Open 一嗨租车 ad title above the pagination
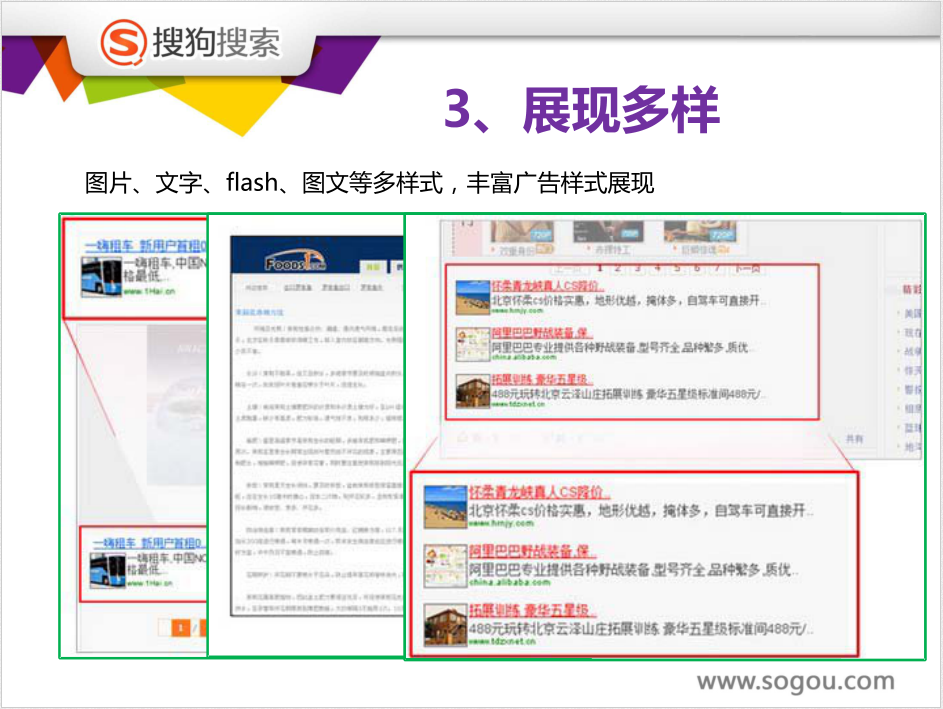 click(x=149, y=543)
